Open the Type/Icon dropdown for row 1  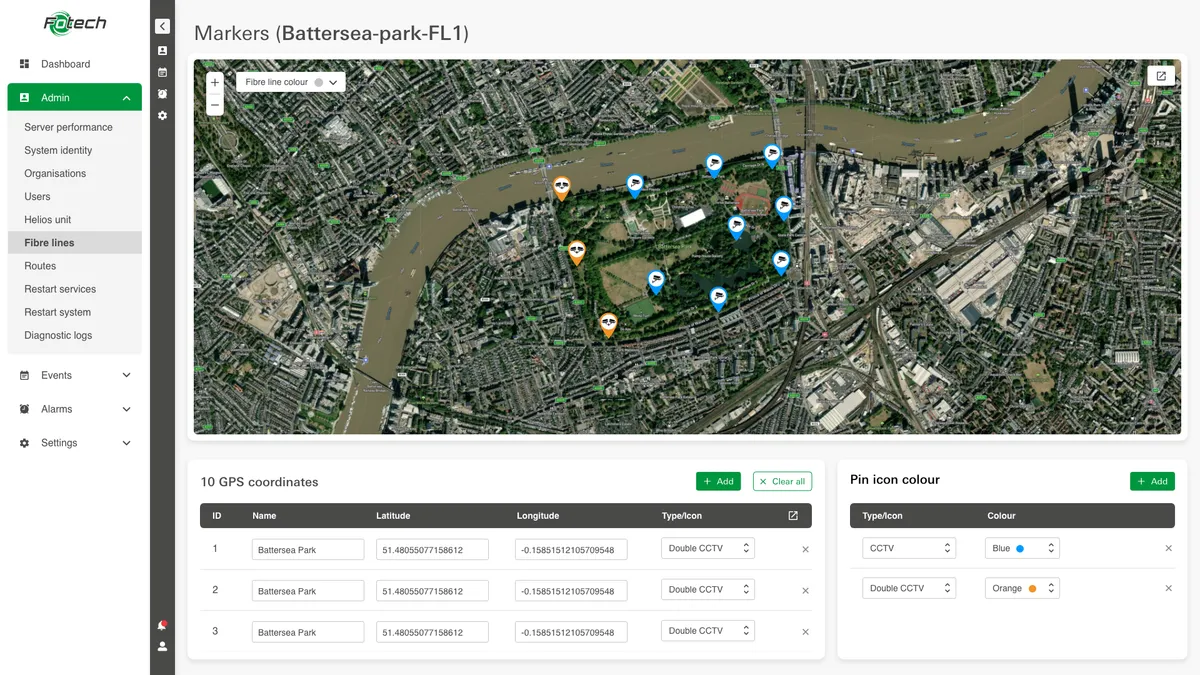pos(707,548)
